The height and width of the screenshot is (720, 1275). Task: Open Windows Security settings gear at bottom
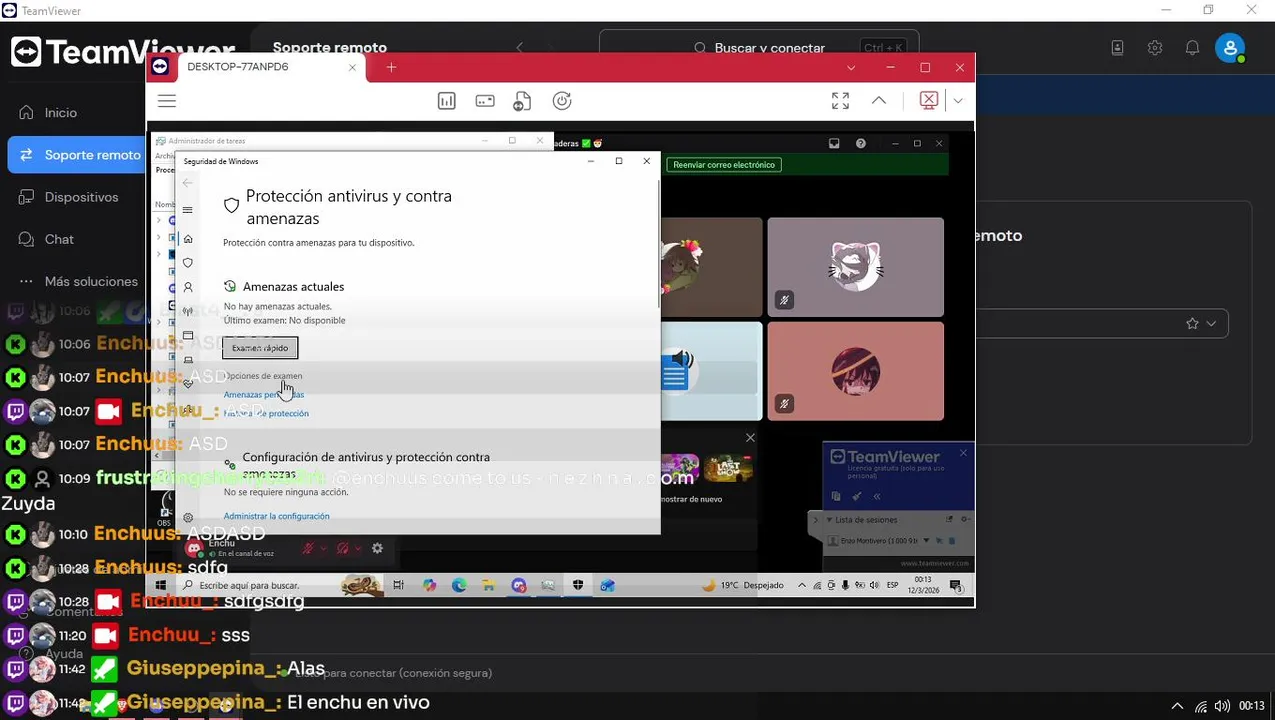188,518
